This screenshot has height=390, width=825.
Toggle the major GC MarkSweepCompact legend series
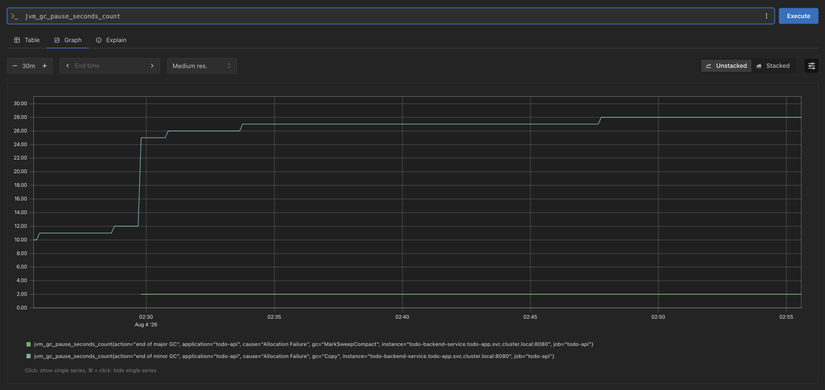tap(310, 344)
